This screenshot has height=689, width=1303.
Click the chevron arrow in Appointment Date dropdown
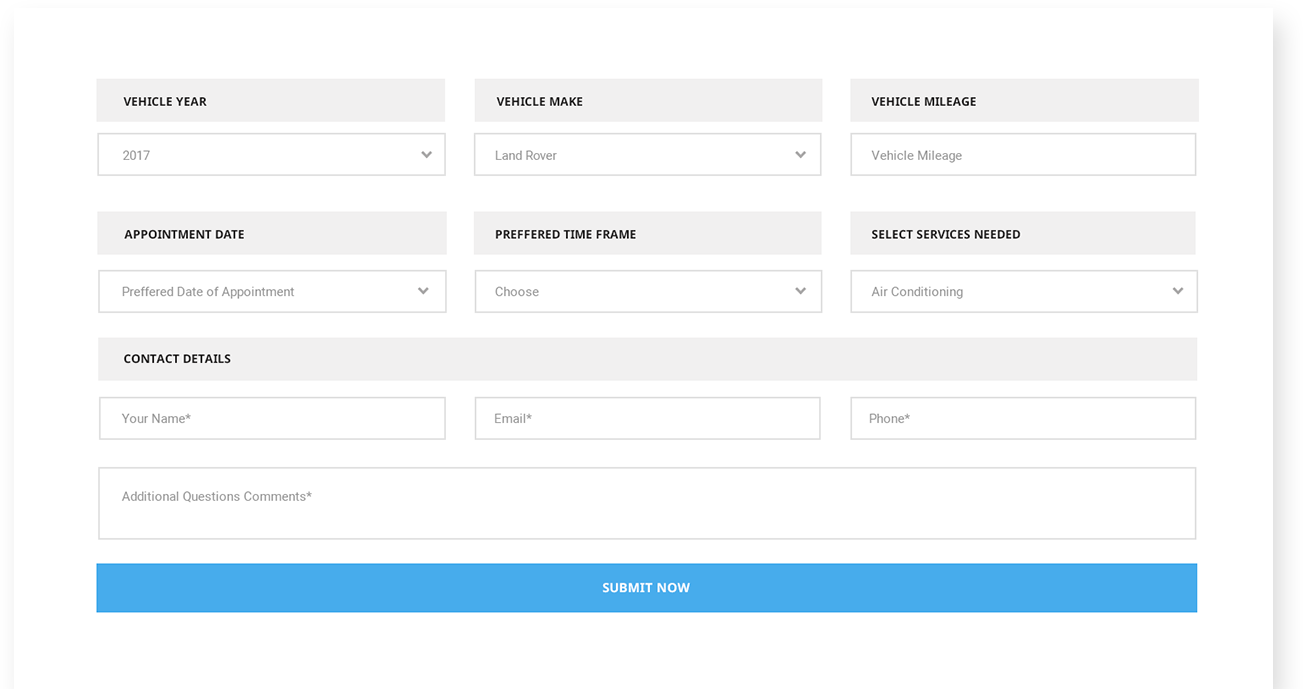(423, 291)
